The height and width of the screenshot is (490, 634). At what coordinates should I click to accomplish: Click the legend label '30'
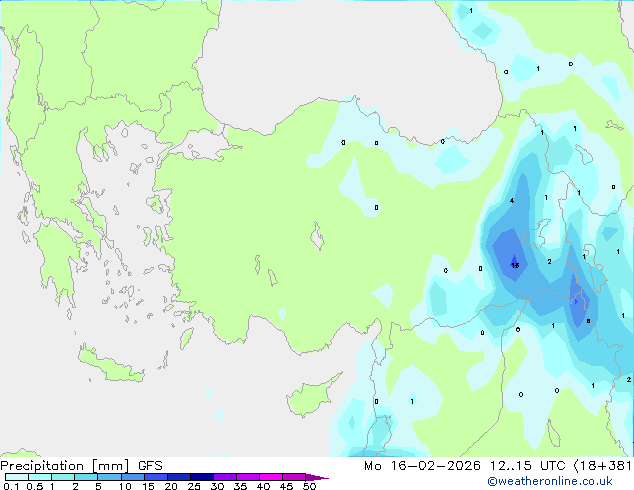click(217, 486)
